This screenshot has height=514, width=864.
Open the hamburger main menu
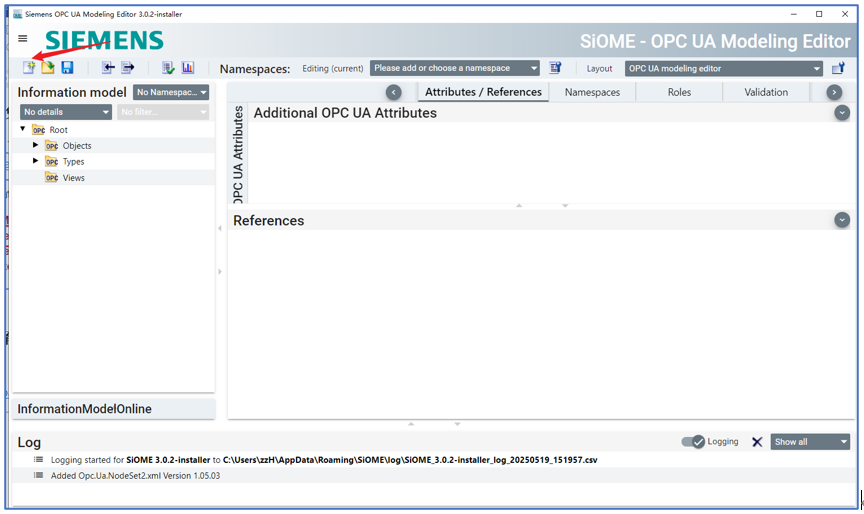[x=23, y=38]
